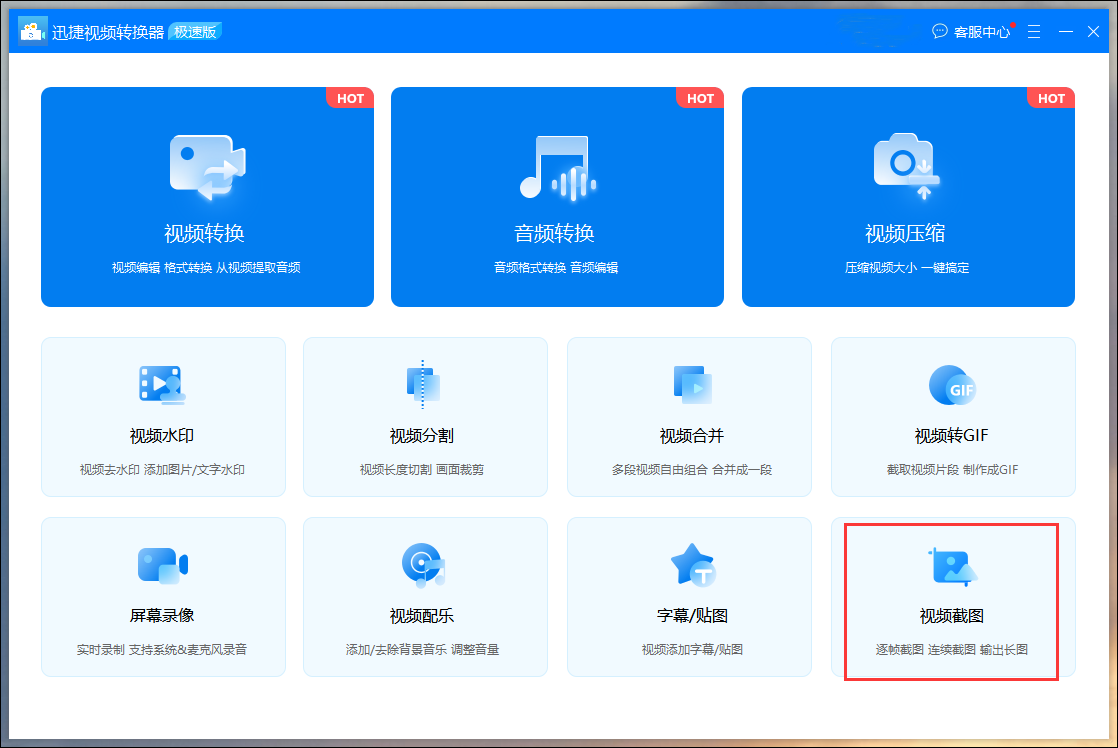Click '视频添加字幕/贴图' description
Screen dimensions: 1118x748
pos(692,650)
